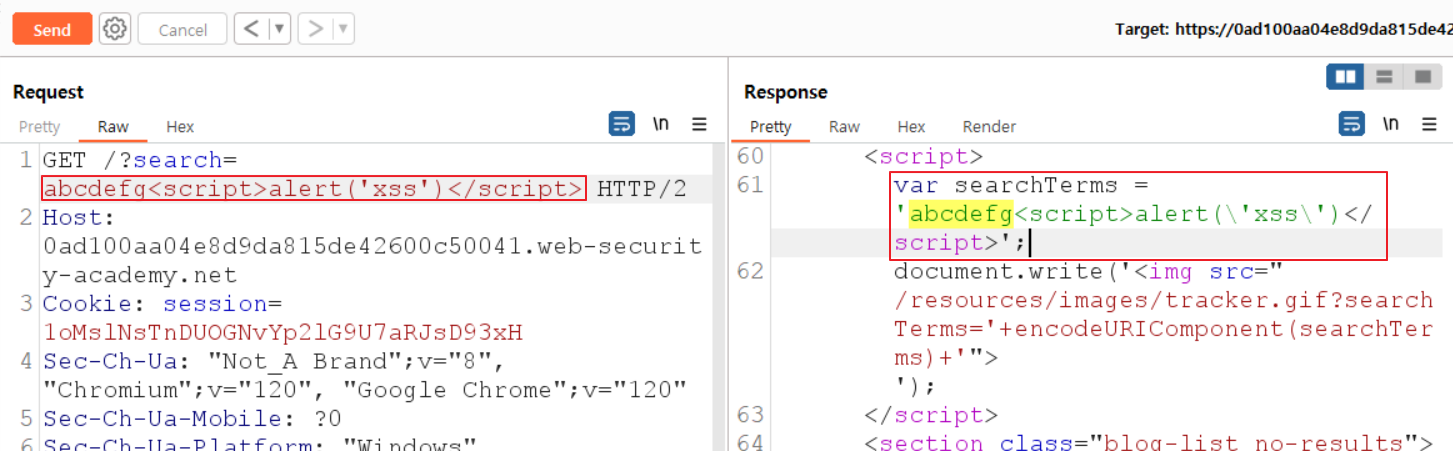
Task: Go forward to next request arrow
Action: pos(315,29)
